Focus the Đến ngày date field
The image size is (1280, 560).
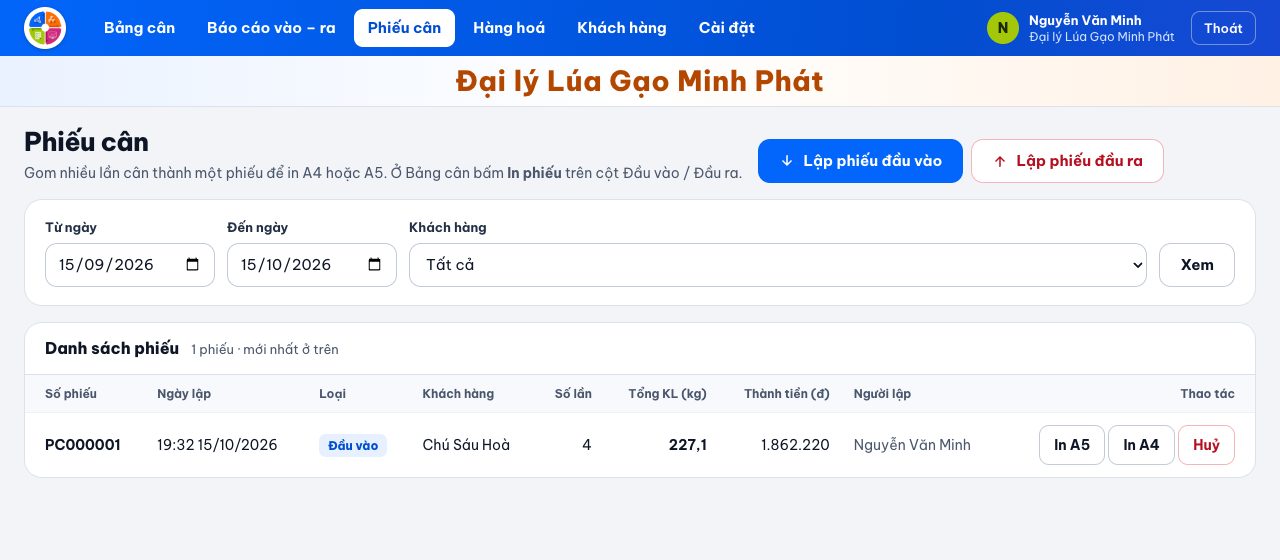tap(312, 265)
